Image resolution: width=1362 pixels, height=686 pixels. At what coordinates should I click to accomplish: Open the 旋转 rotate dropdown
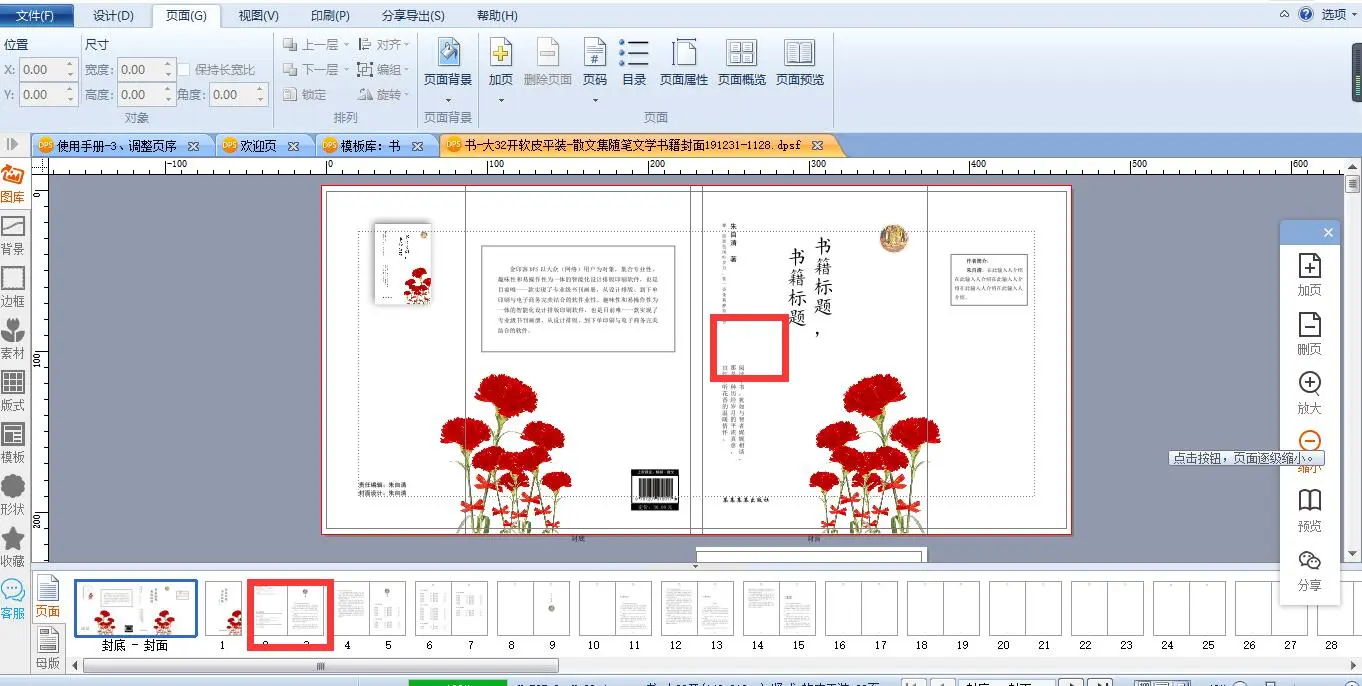click(x=383, y=94)
